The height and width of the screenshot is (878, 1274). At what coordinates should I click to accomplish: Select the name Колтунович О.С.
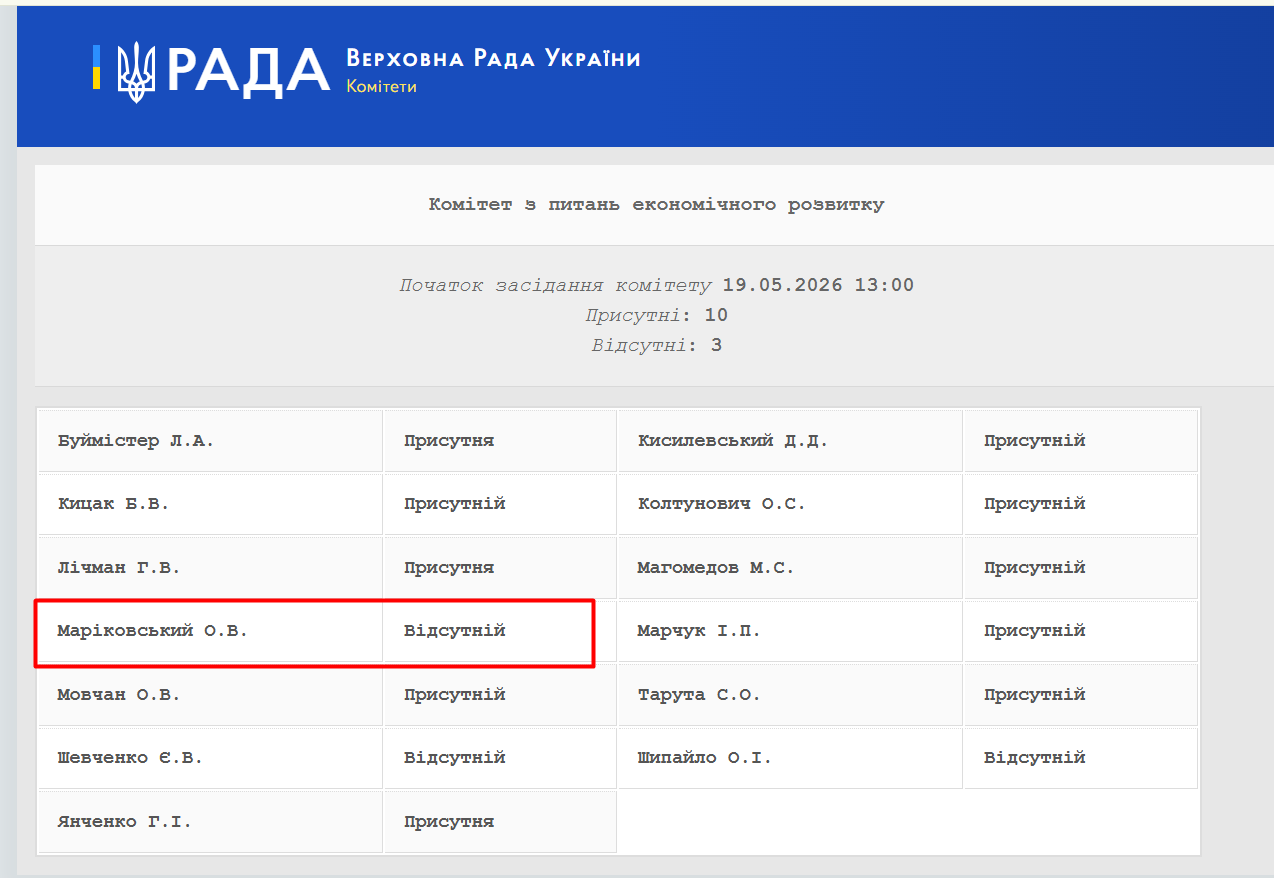click(x=721, y=504)
